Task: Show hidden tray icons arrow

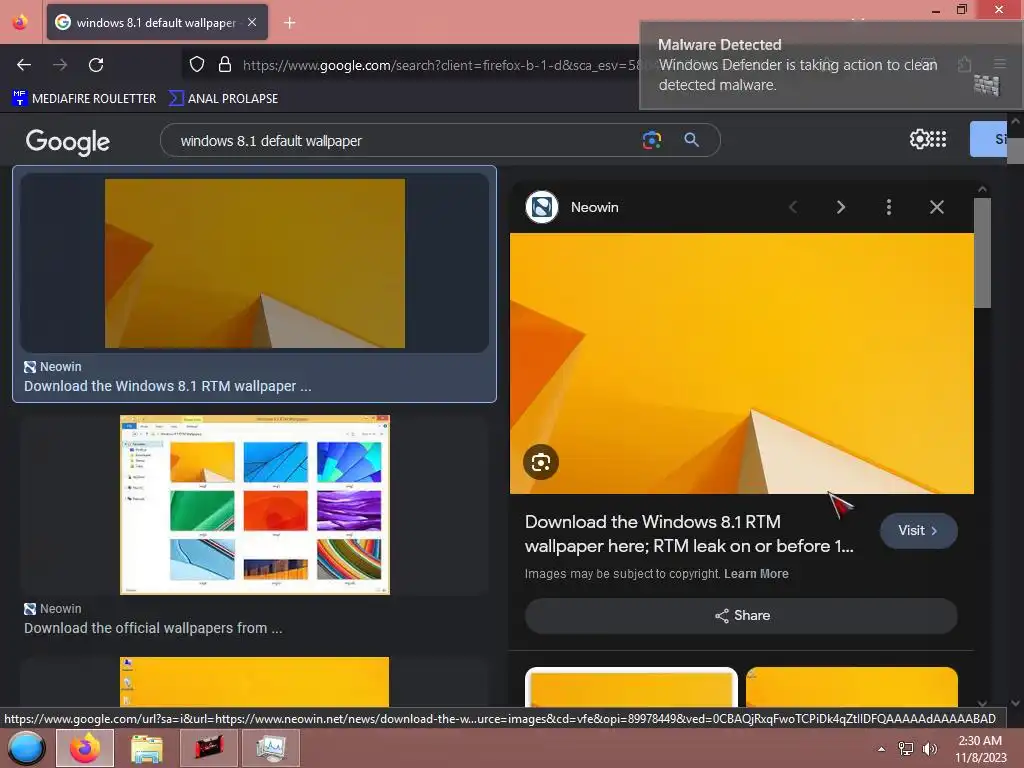Action: (882, 749)
